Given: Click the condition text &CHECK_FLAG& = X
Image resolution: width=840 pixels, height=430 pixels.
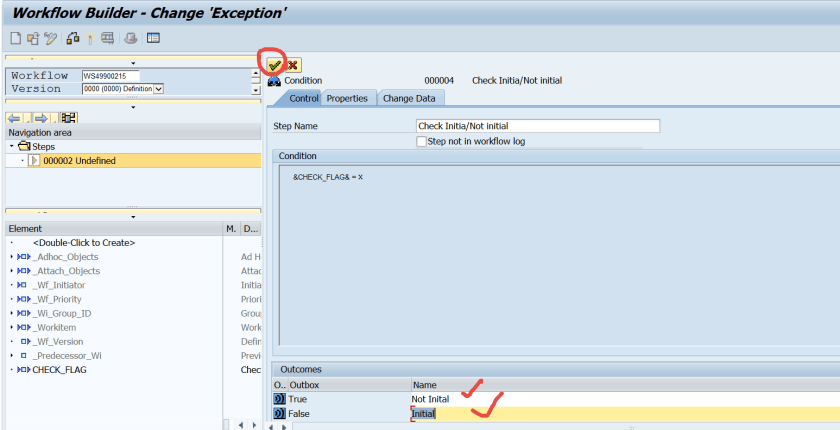Looking at the screenshot, I should tap(328, 177).
